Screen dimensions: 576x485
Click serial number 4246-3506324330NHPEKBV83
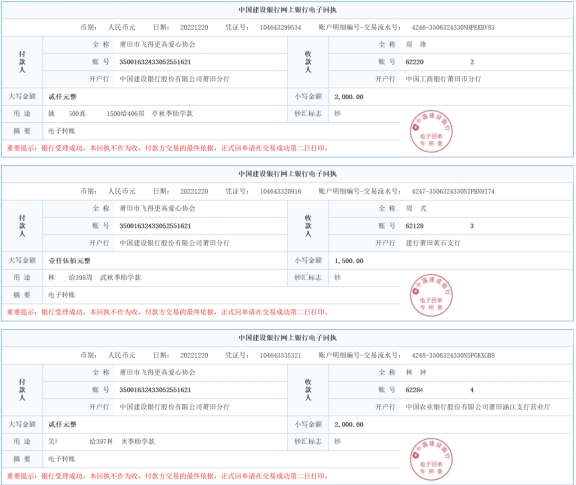pos(453,27)
